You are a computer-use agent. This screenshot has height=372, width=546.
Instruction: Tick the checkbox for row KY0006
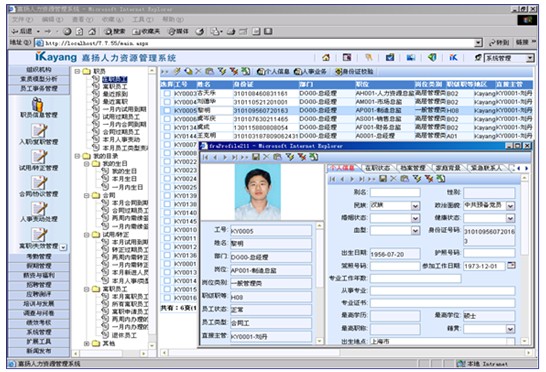[167, 119]
